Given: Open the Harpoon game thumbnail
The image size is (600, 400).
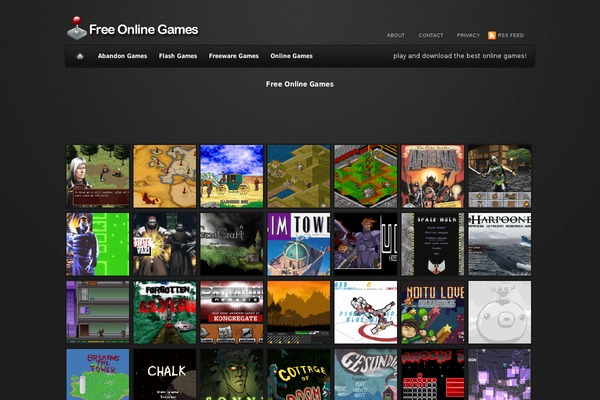Looking at the screenshot, I should pos(500,244).
